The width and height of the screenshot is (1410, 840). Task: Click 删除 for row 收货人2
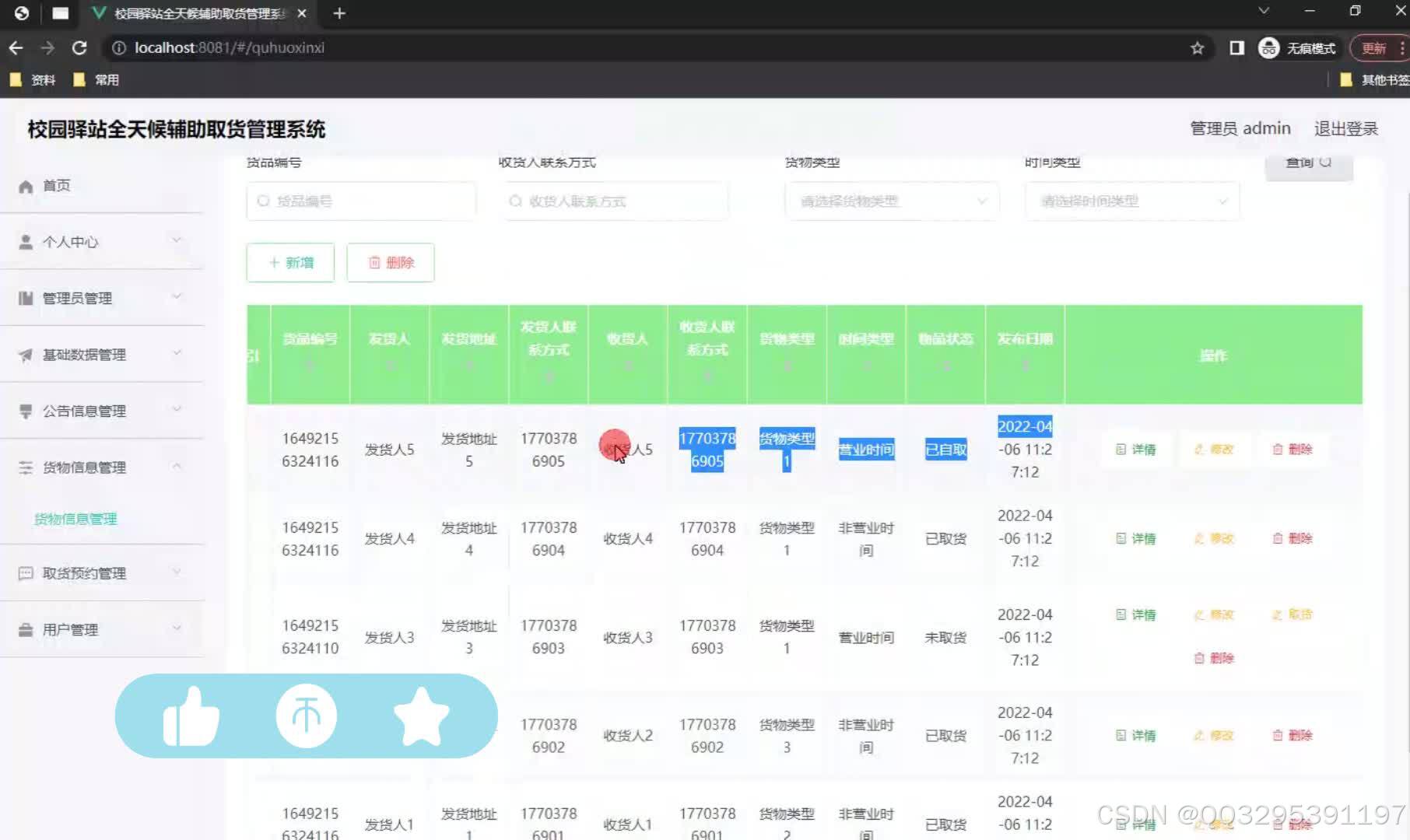tap(1292, 736)
